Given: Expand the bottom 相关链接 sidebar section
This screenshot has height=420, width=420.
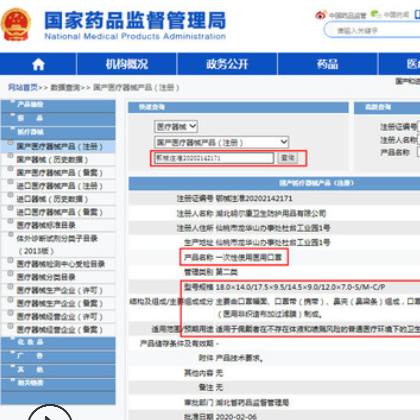Looking at the screenshot, I should 58,383.
